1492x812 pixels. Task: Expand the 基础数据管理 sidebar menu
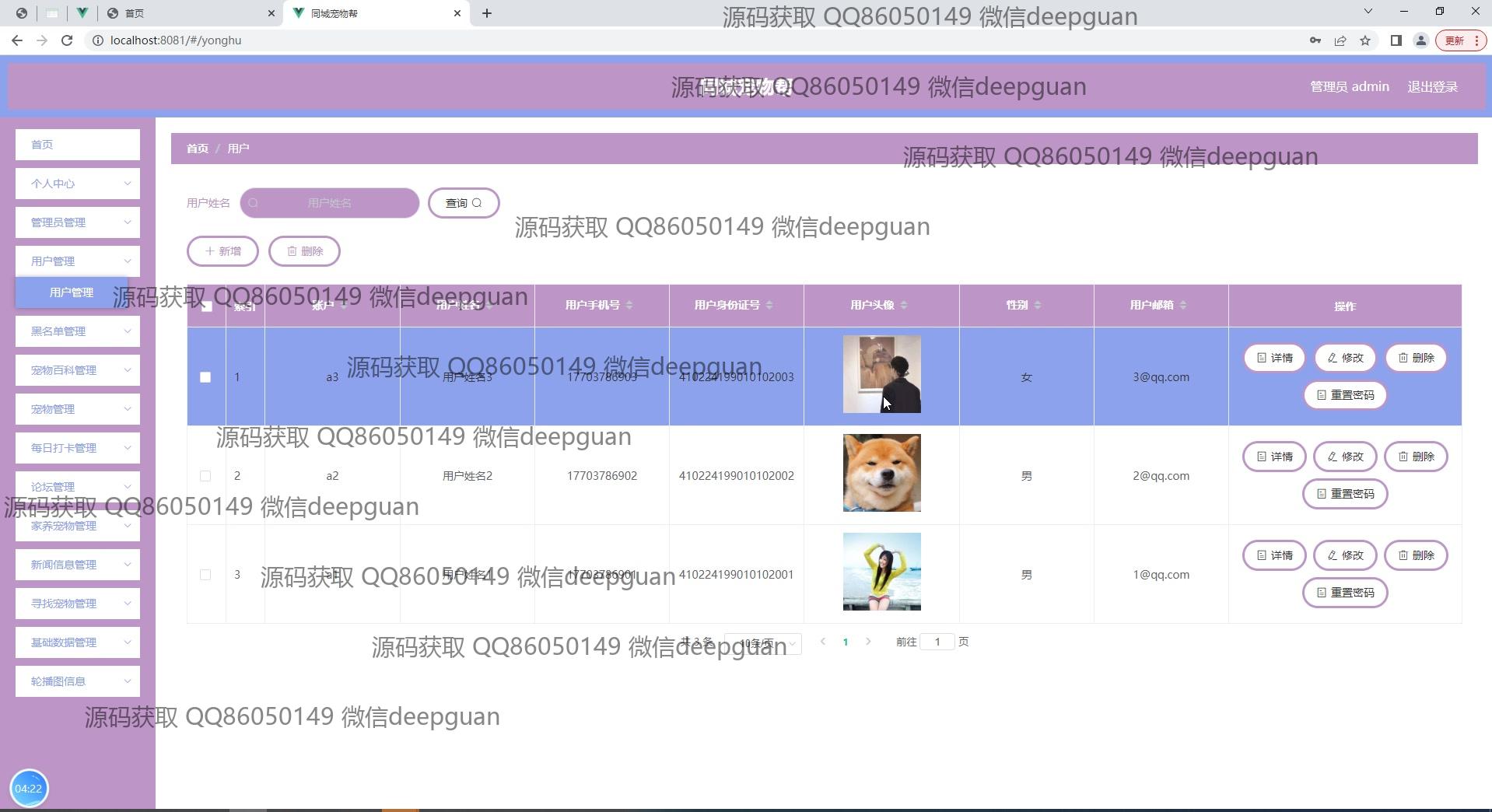coord(78,642)
